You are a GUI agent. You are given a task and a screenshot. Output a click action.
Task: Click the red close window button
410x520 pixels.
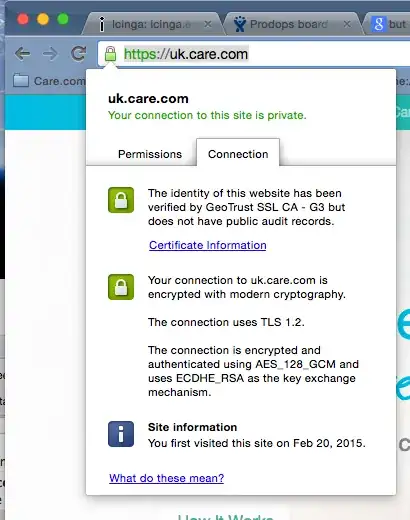(x=23, y=19)
